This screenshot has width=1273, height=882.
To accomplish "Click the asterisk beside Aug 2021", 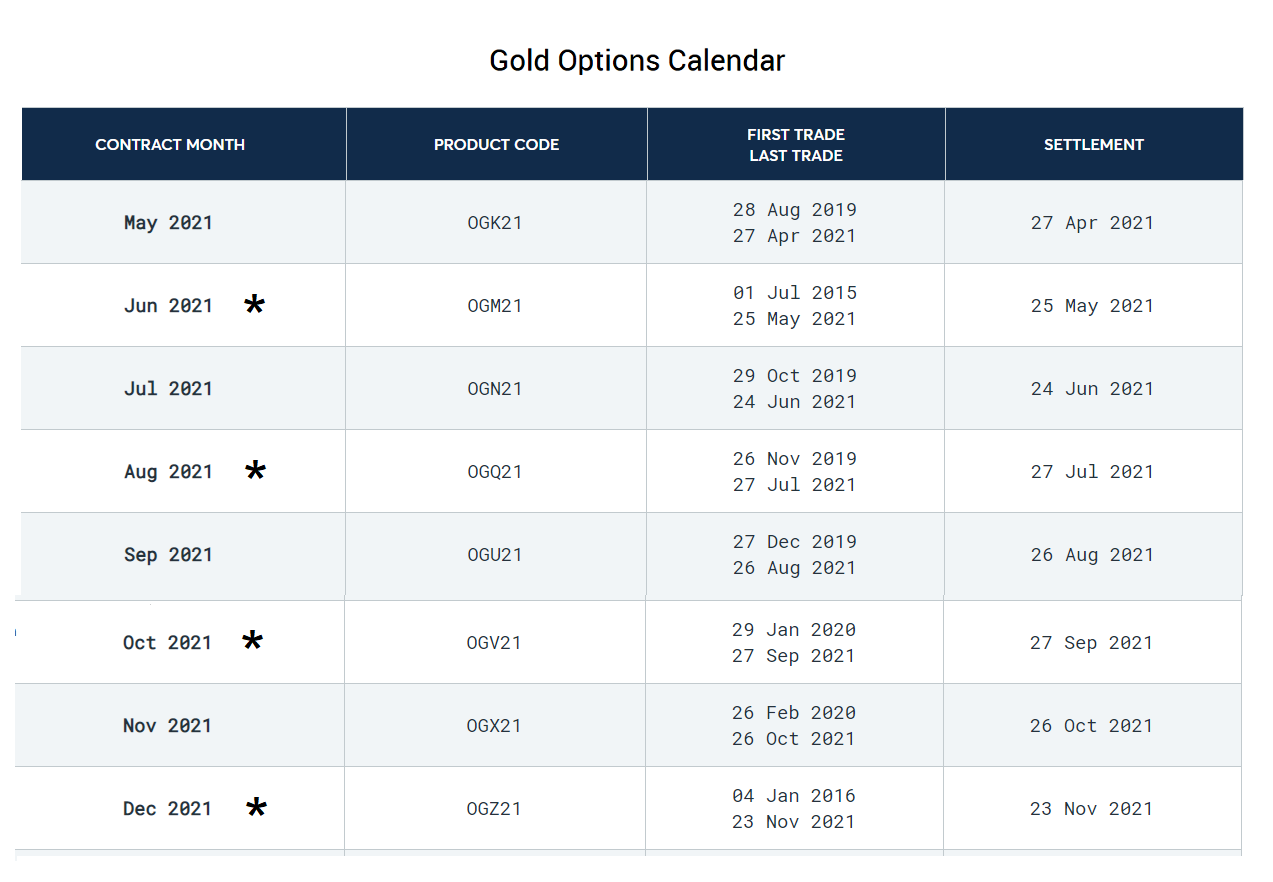I will [x=255, y=471].
